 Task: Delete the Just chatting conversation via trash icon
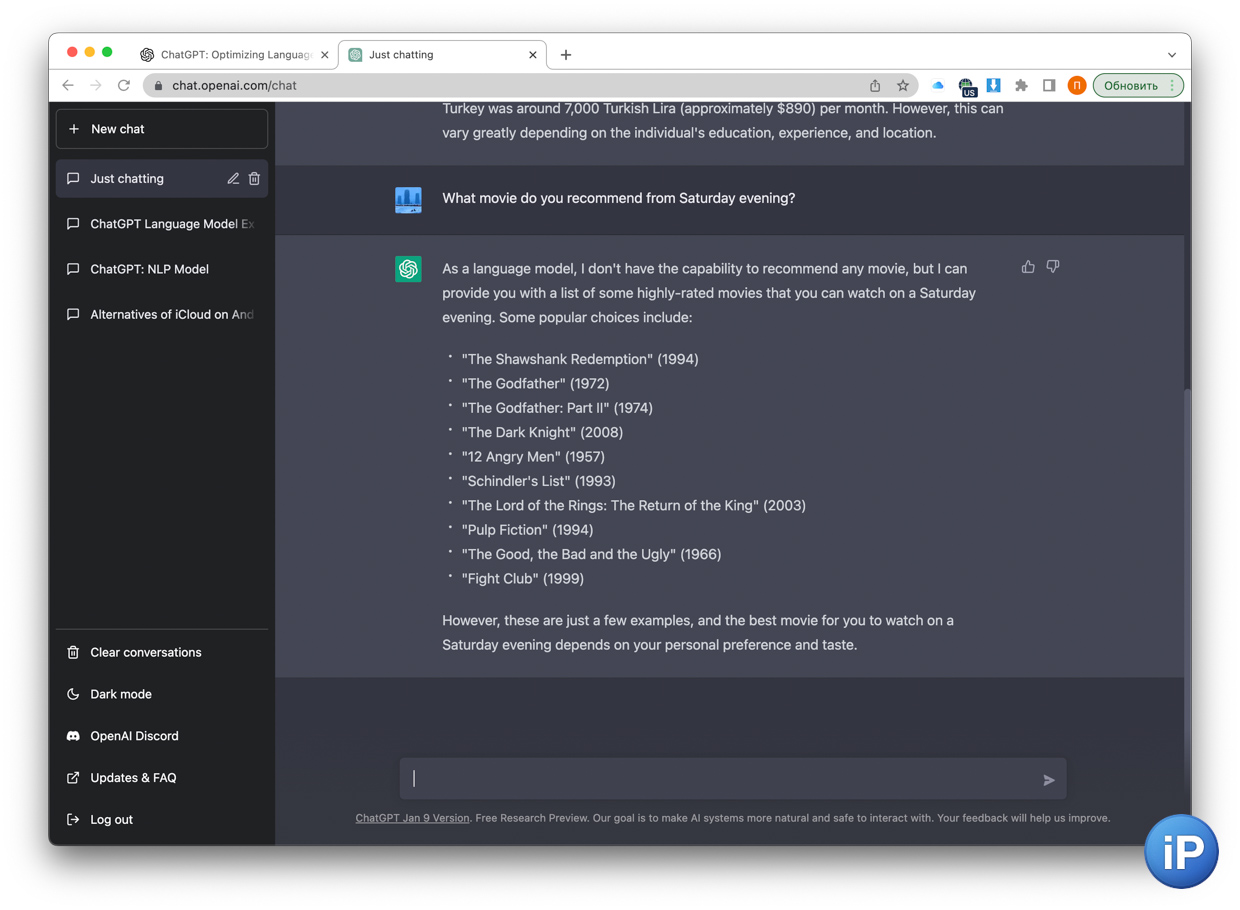254,179
